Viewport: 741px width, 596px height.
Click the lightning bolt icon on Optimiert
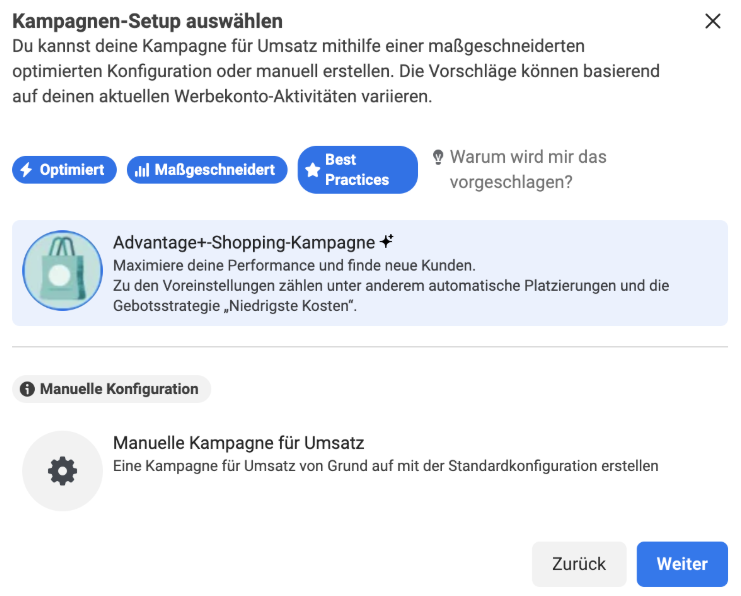pyautogui.click(x=27, y=170)
